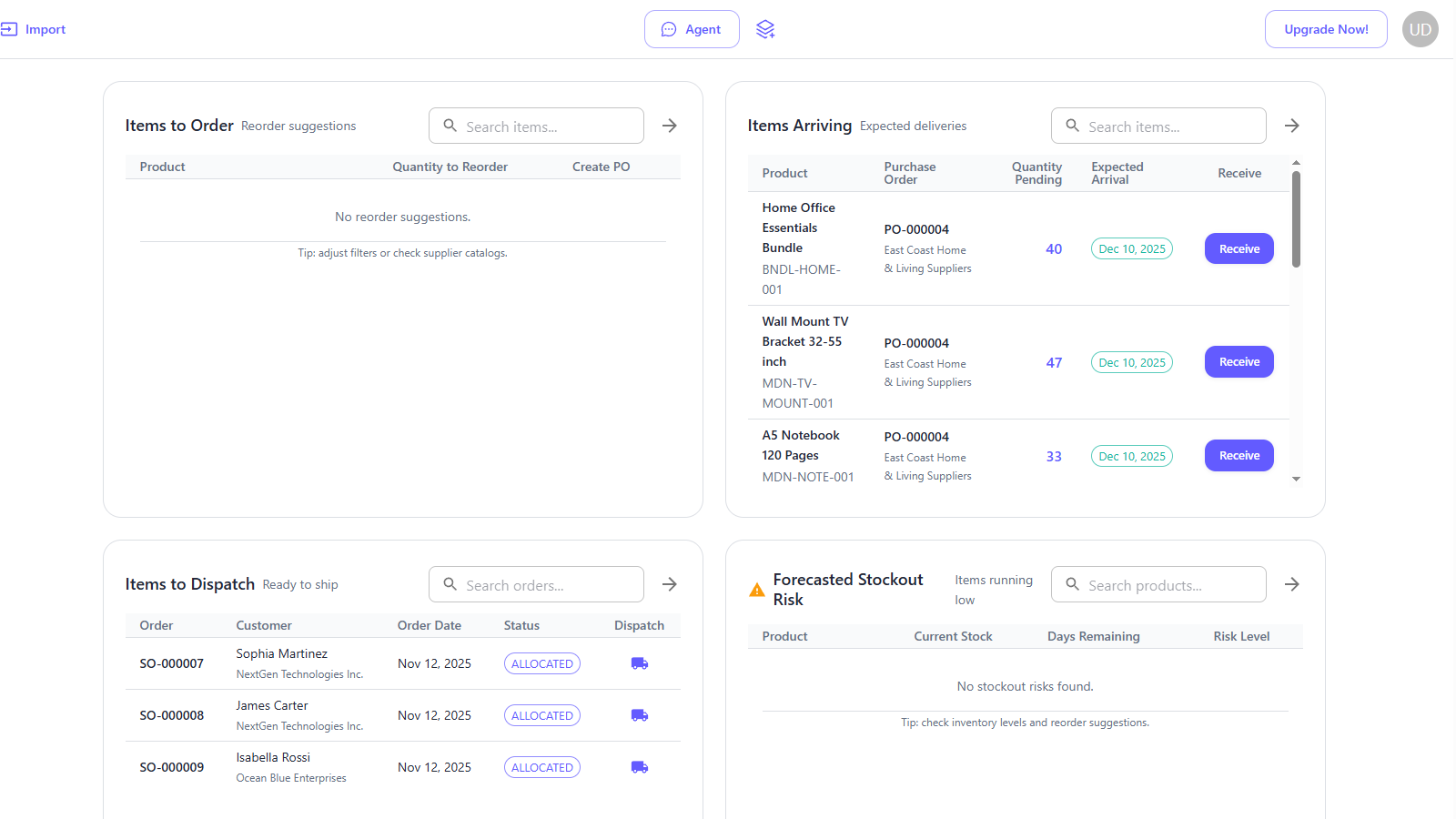
Task: Click the Upgrade Now! button
Action: (1326, 29)
